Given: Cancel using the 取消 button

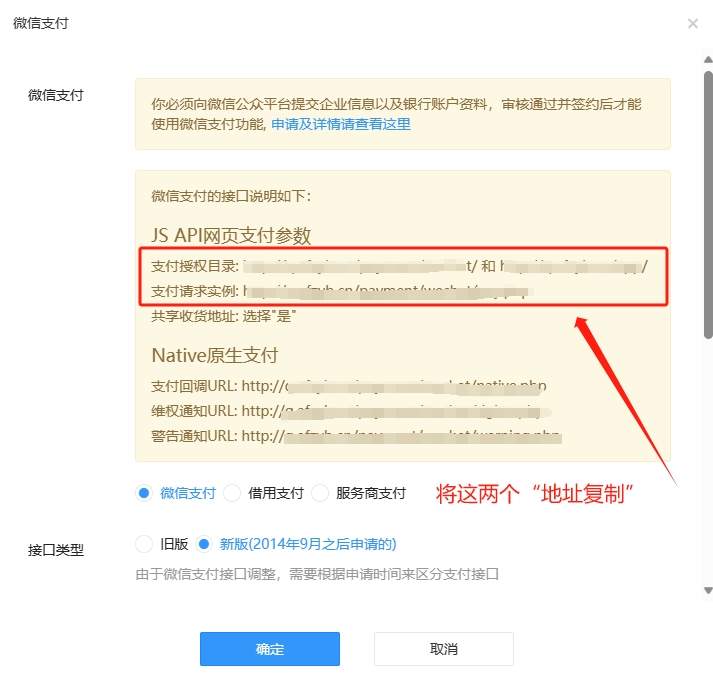Looking at the screenshot, I should tap(444, 649).
